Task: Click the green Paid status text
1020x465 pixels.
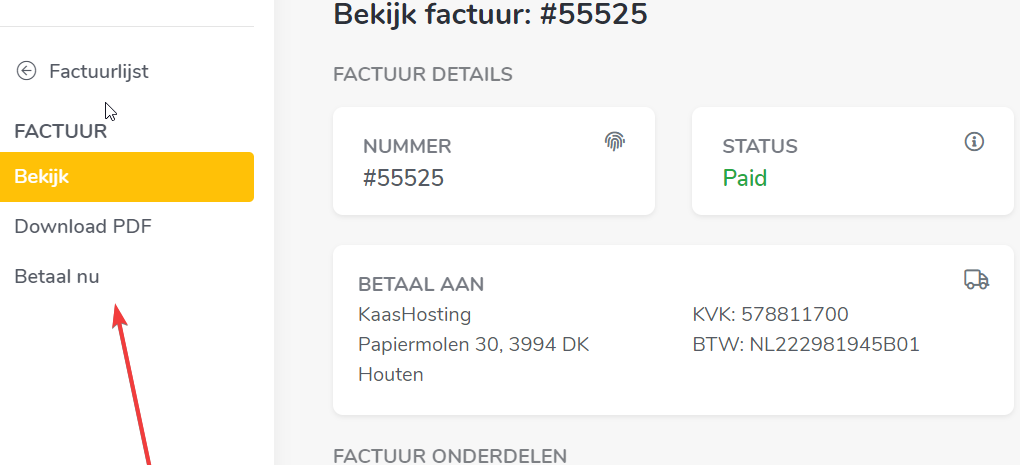Action: (x=745, y=178)
